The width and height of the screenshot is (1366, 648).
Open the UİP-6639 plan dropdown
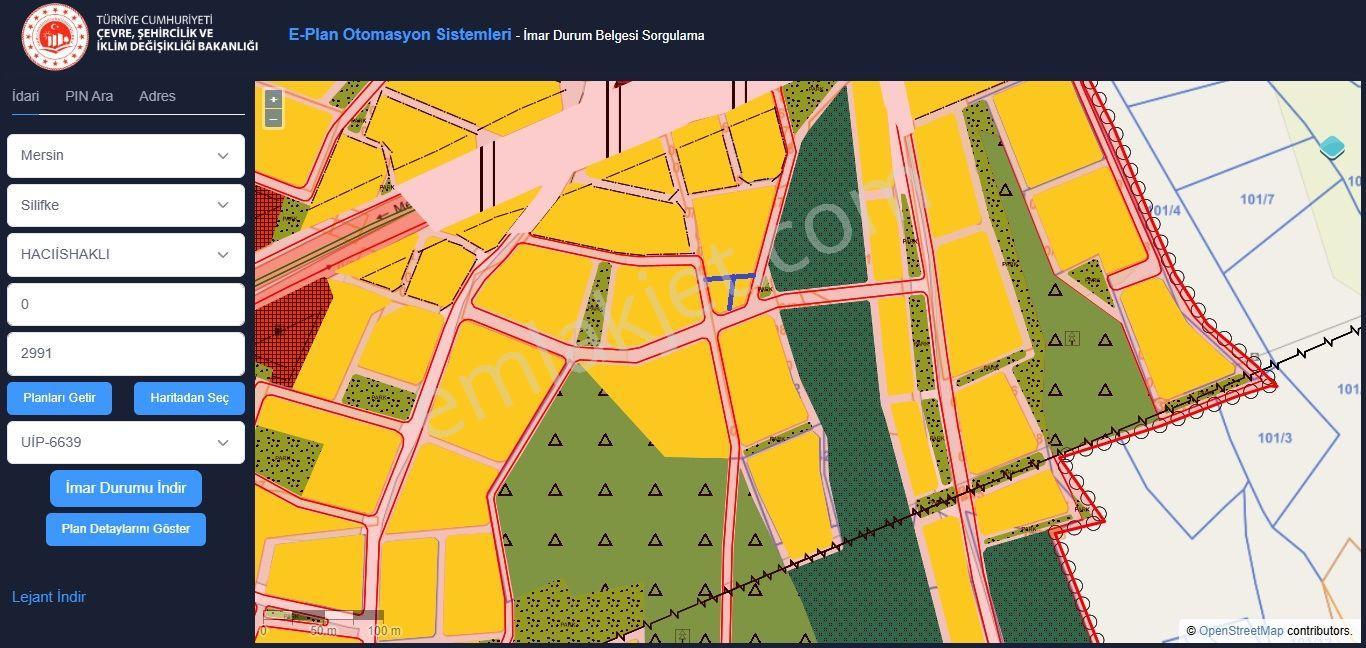(x=126, y=442)
